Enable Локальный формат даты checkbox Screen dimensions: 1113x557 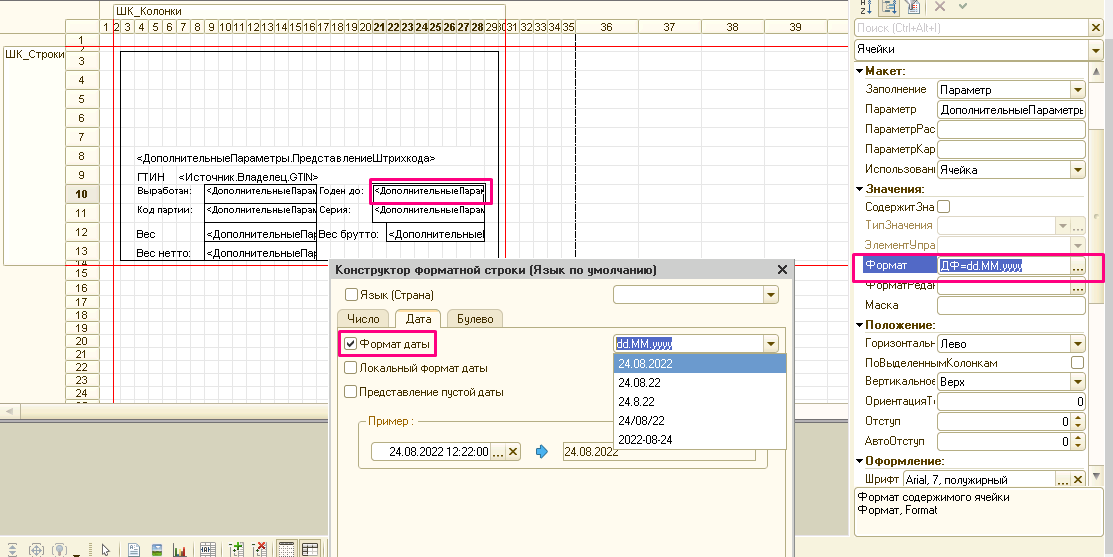(x=351, y=368)
